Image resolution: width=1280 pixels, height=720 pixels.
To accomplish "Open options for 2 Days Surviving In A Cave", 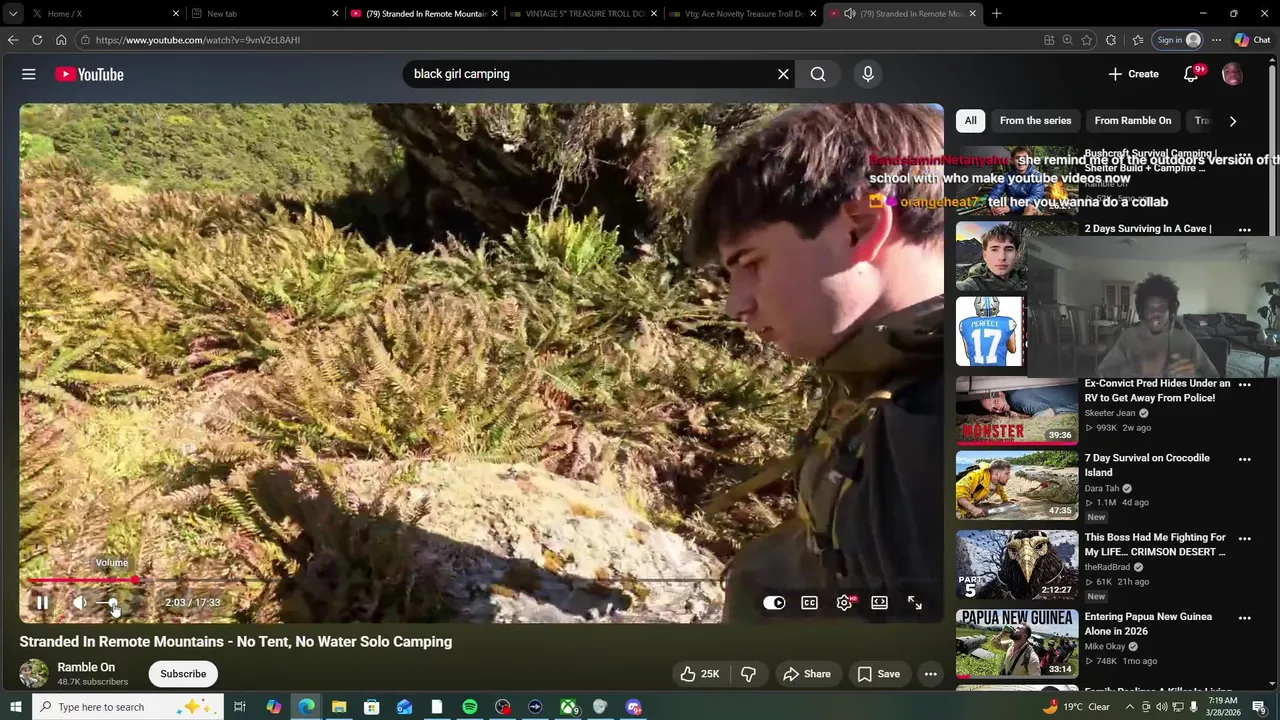I will click(x=1244, y=230).
